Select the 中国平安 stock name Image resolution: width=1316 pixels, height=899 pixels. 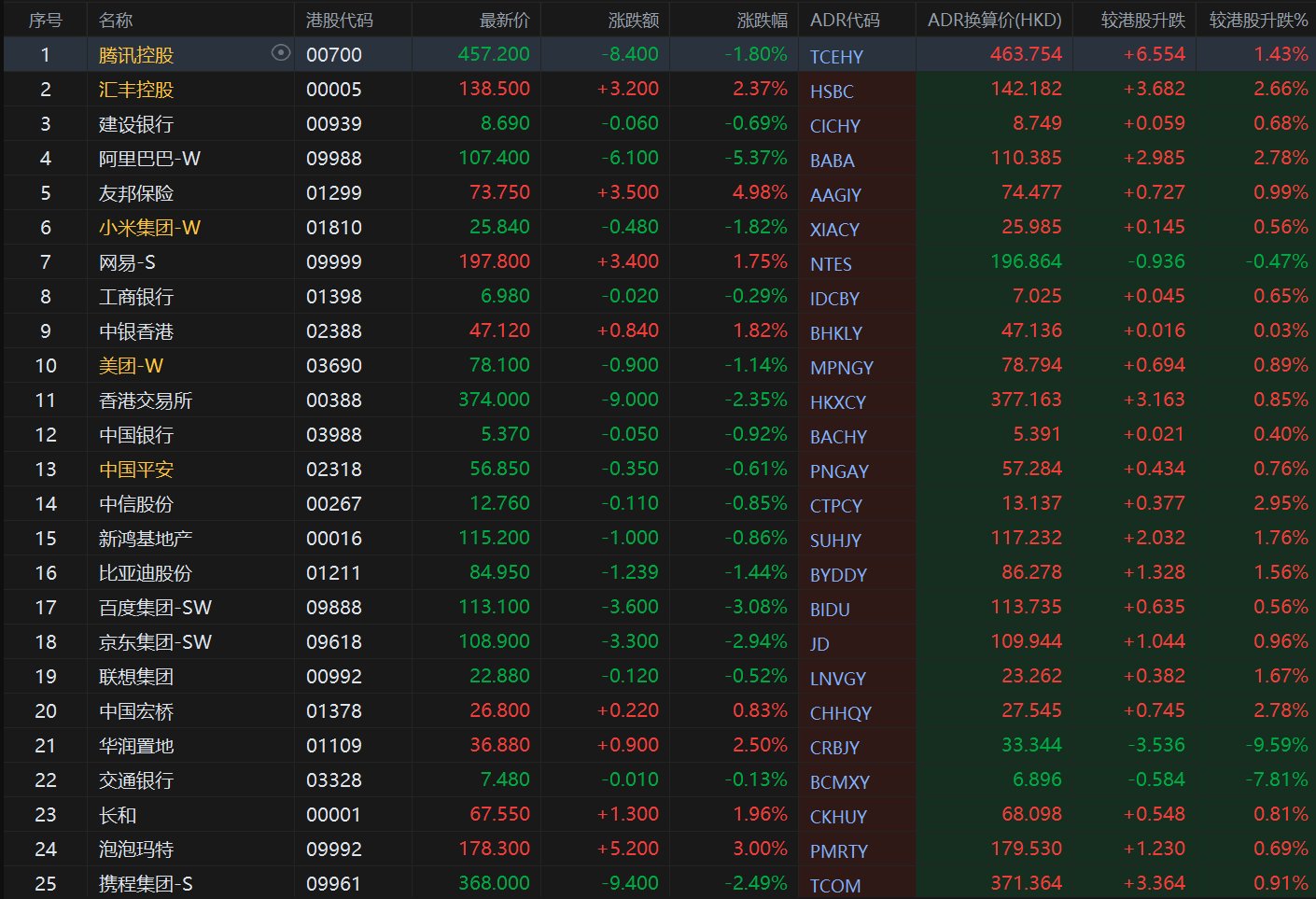pyautogui.click(x=136, y=470)
